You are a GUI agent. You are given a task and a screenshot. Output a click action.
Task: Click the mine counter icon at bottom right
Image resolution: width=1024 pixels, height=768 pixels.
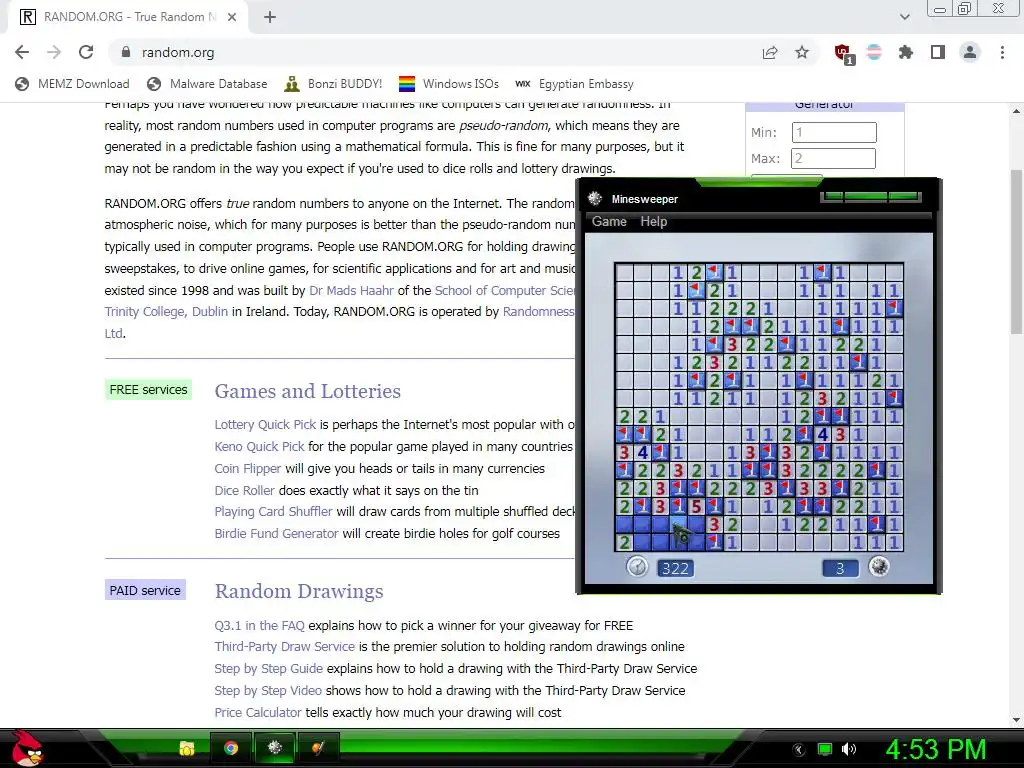pos(879,566)
